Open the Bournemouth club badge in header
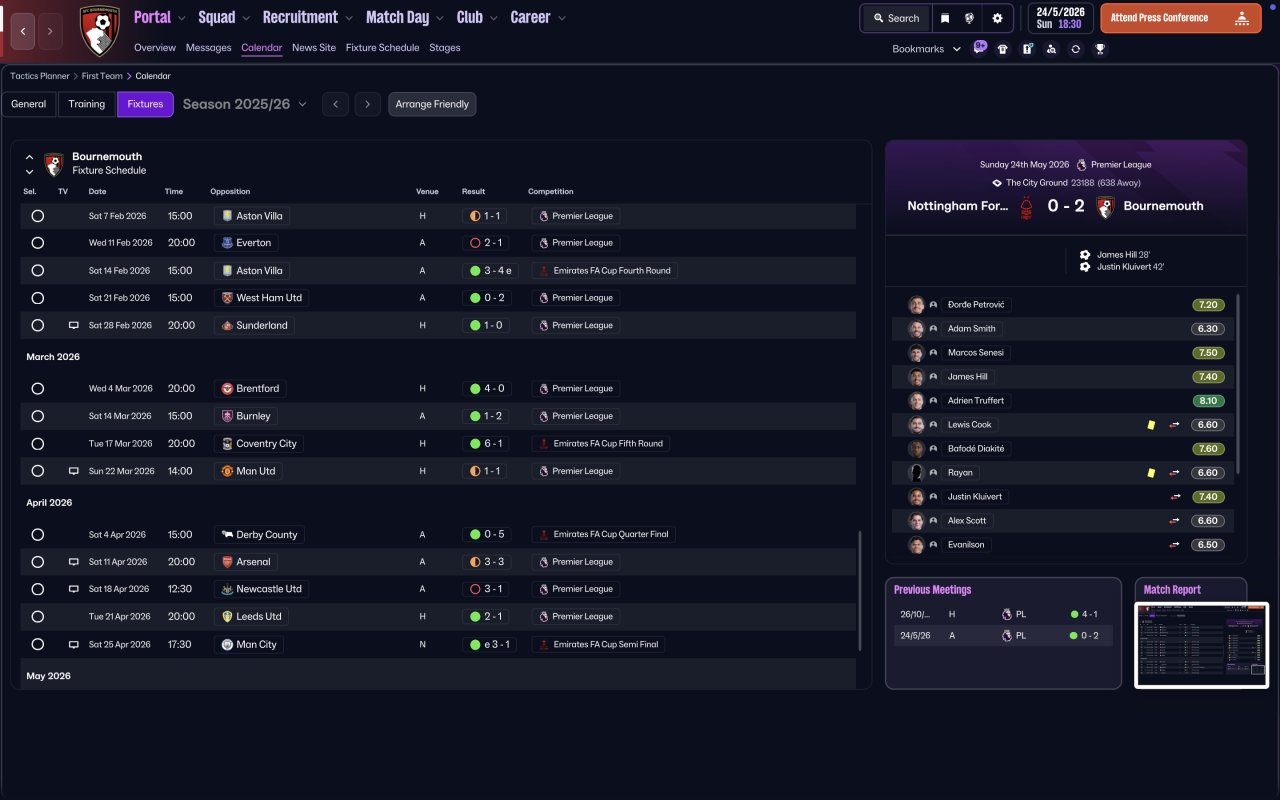Image resolution: width=1280 pixels, height=800 pixels. [99, 31]
